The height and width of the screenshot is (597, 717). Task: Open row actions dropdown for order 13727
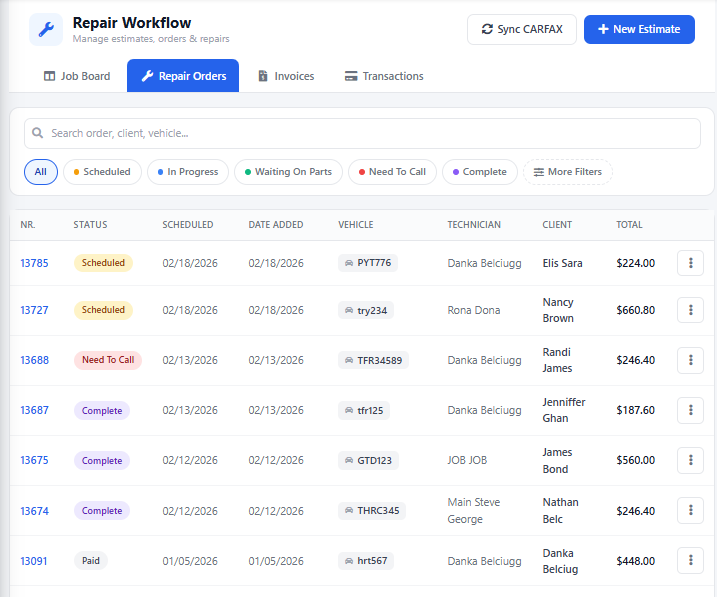tap(690, 310)
